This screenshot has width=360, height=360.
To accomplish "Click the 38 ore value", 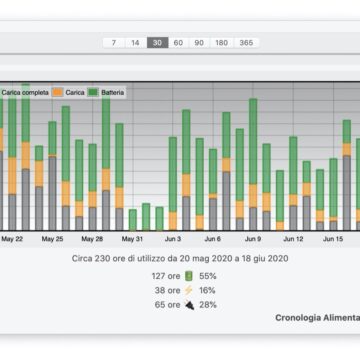I will coord(167,290).
